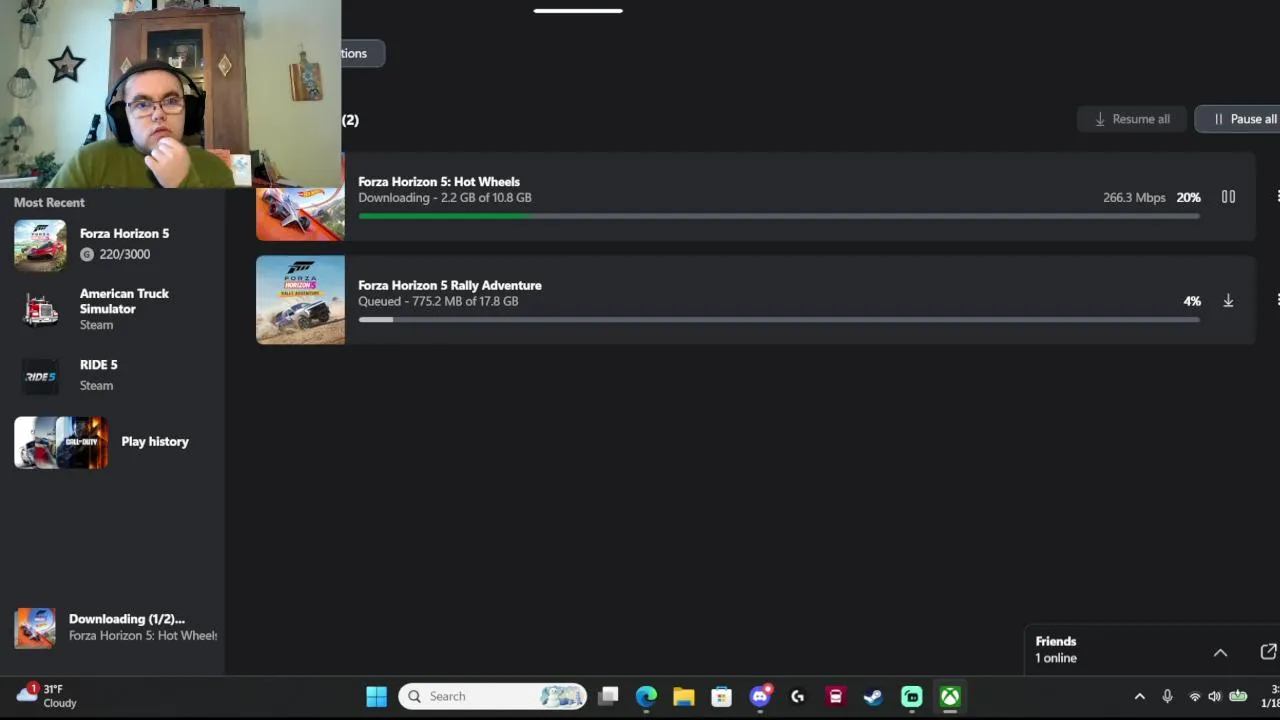Screen dimensions: 1280x720
Task: Select RIDE 5 in the sidebar
Action: point(112,375)
